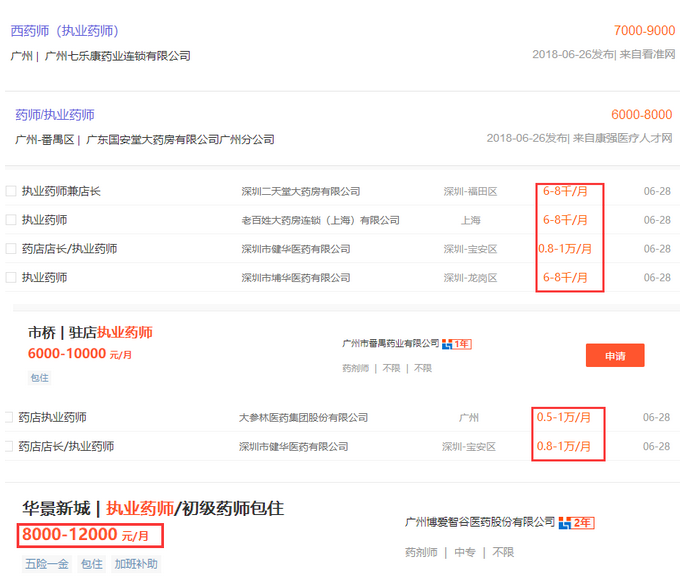
Task: Click the 6000-10000 元/月 salary text
Action: [80, 354]
